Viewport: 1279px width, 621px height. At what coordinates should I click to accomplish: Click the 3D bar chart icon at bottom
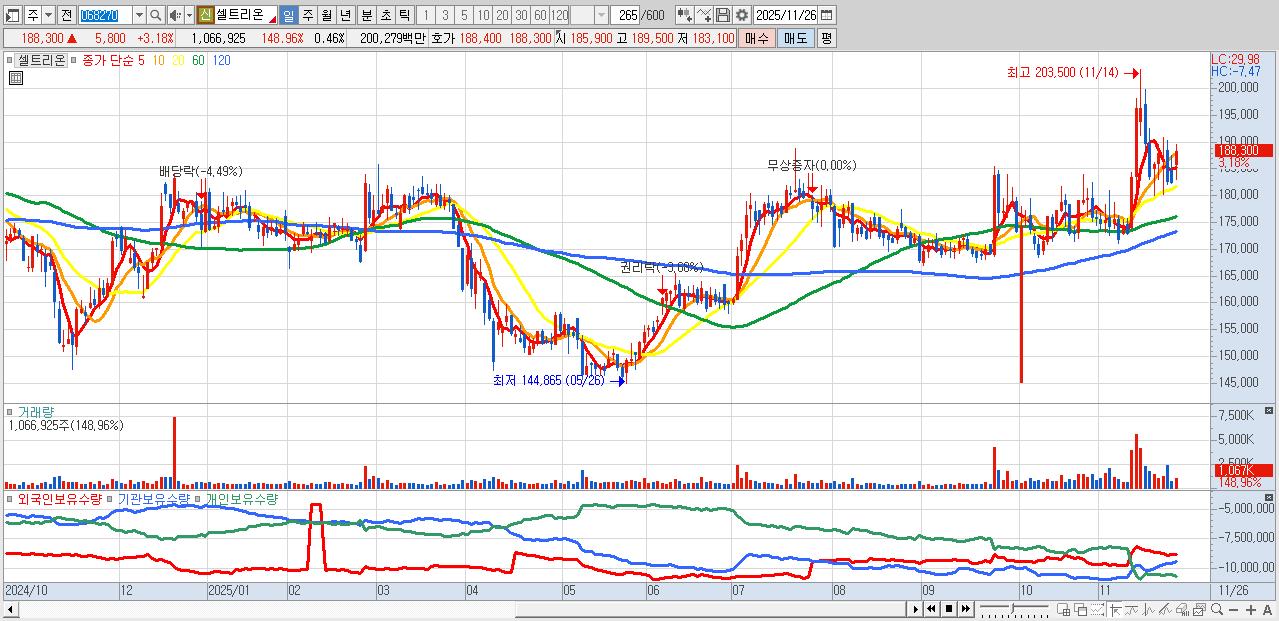[1182, 609]
